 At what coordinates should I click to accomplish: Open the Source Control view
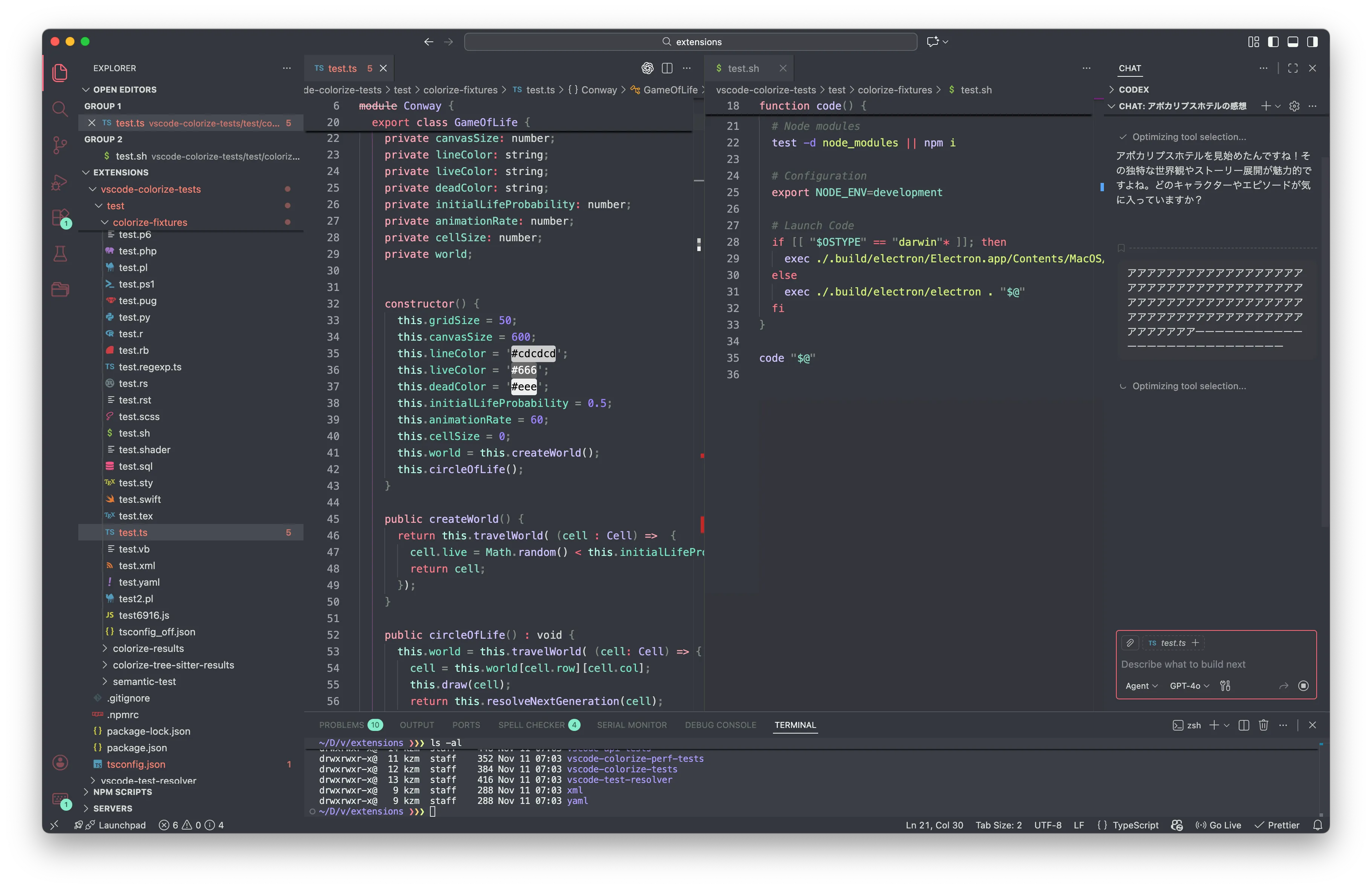click(x=60, y=145)
